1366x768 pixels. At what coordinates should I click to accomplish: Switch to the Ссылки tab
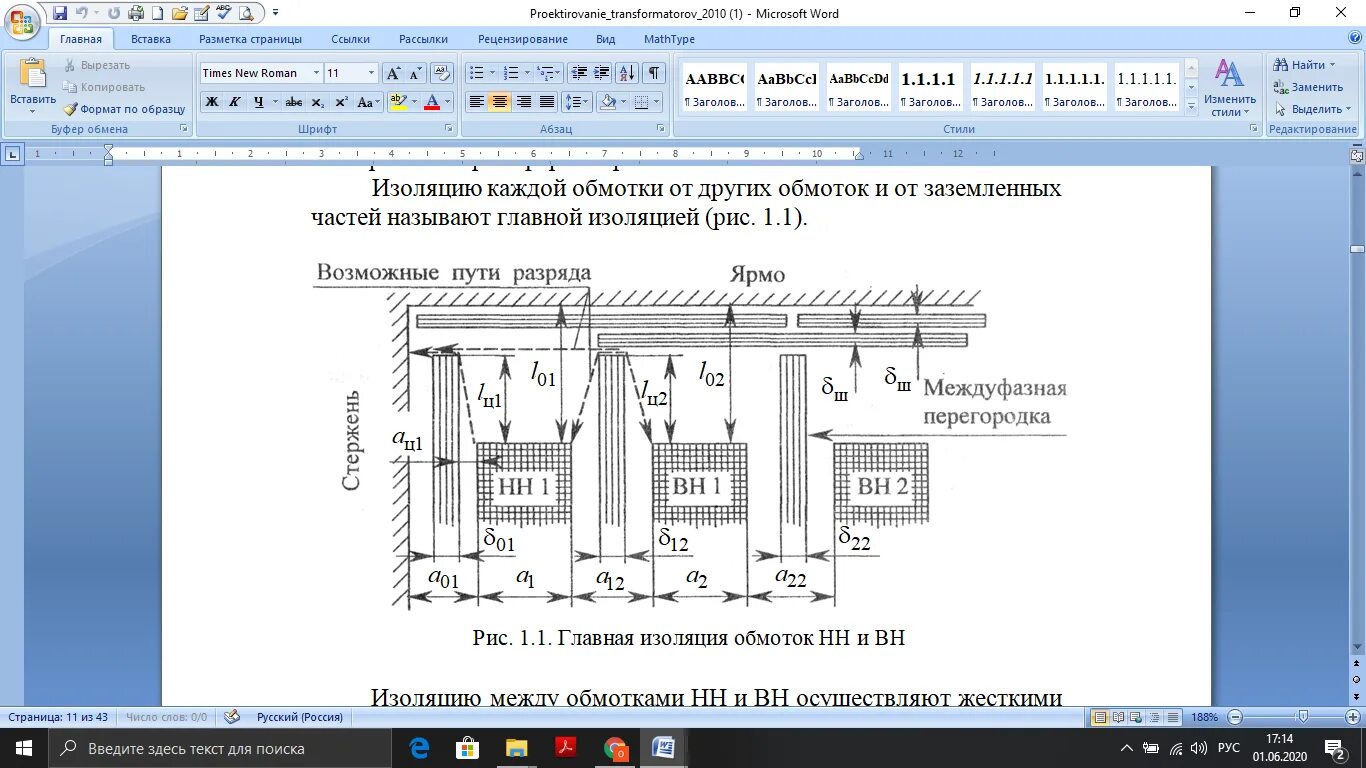tap(351, 39)
